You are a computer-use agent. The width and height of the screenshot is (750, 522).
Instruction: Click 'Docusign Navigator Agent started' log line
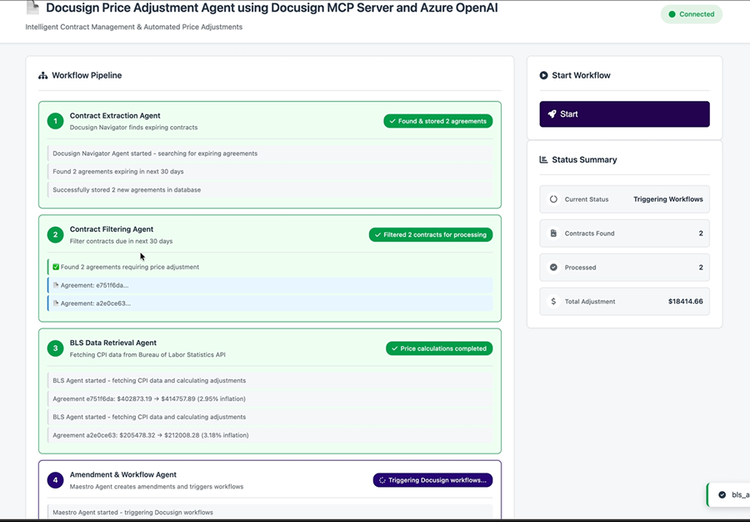click(270, 154)
